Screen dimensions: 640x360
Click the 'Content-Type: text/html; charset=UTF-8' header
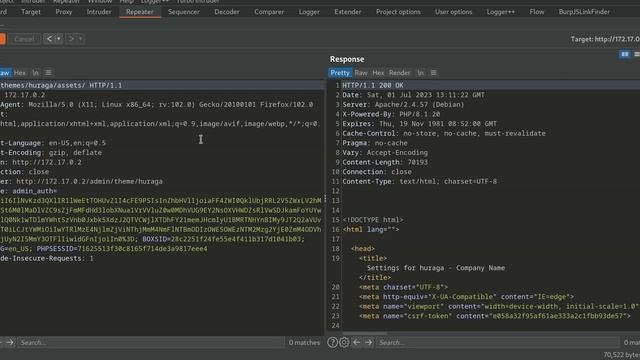[420, 181]
